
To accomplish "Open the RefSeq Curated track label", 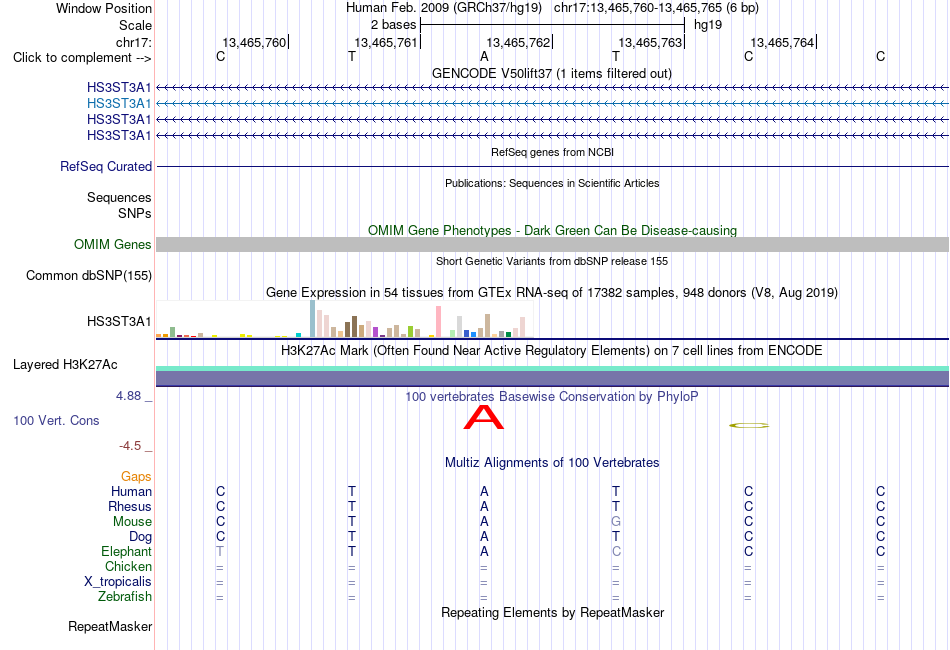I will pyautogui.click(x=106, y=167).
